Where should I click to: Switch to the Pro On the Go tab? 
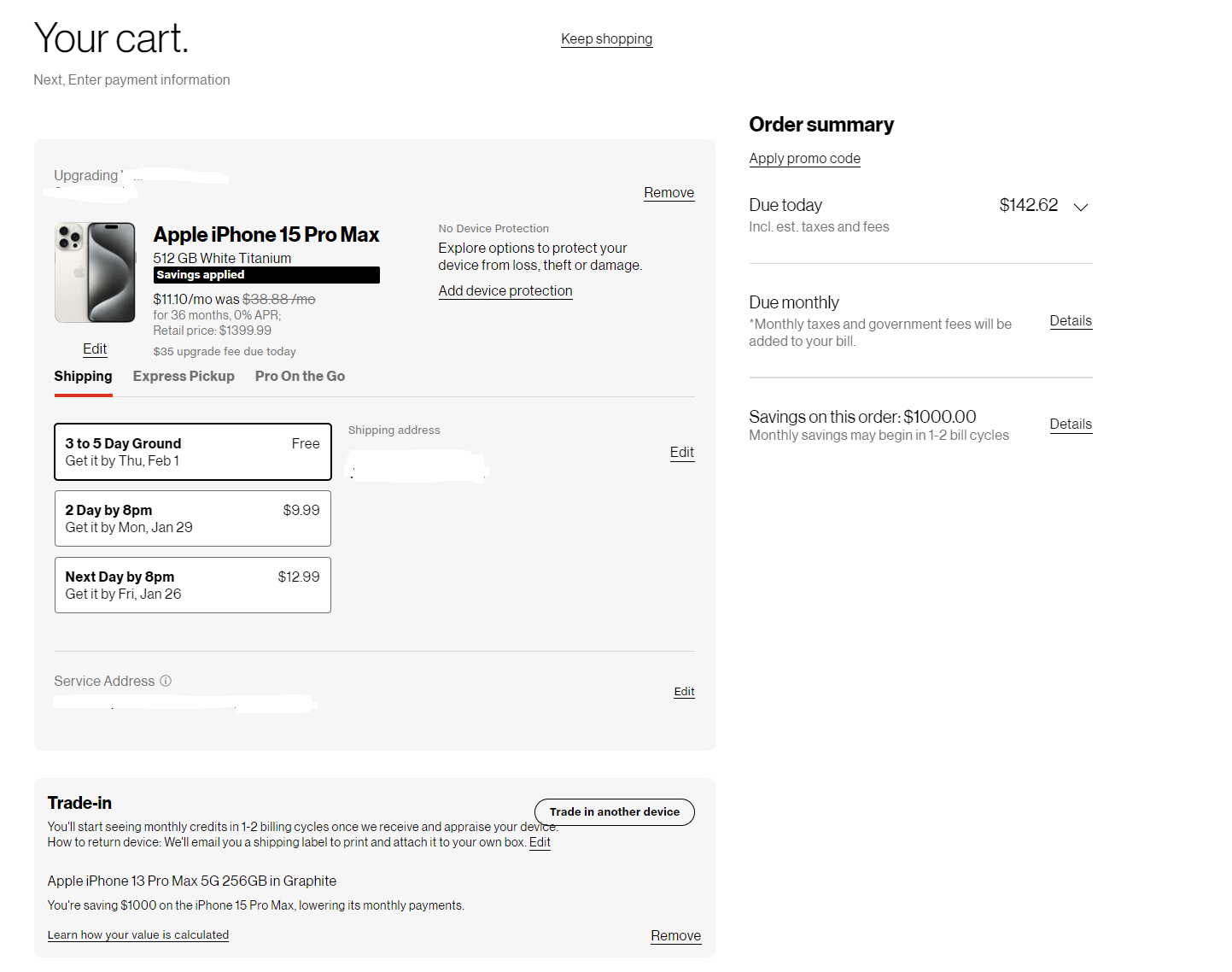pyautogui.click(x=300, y=377)
